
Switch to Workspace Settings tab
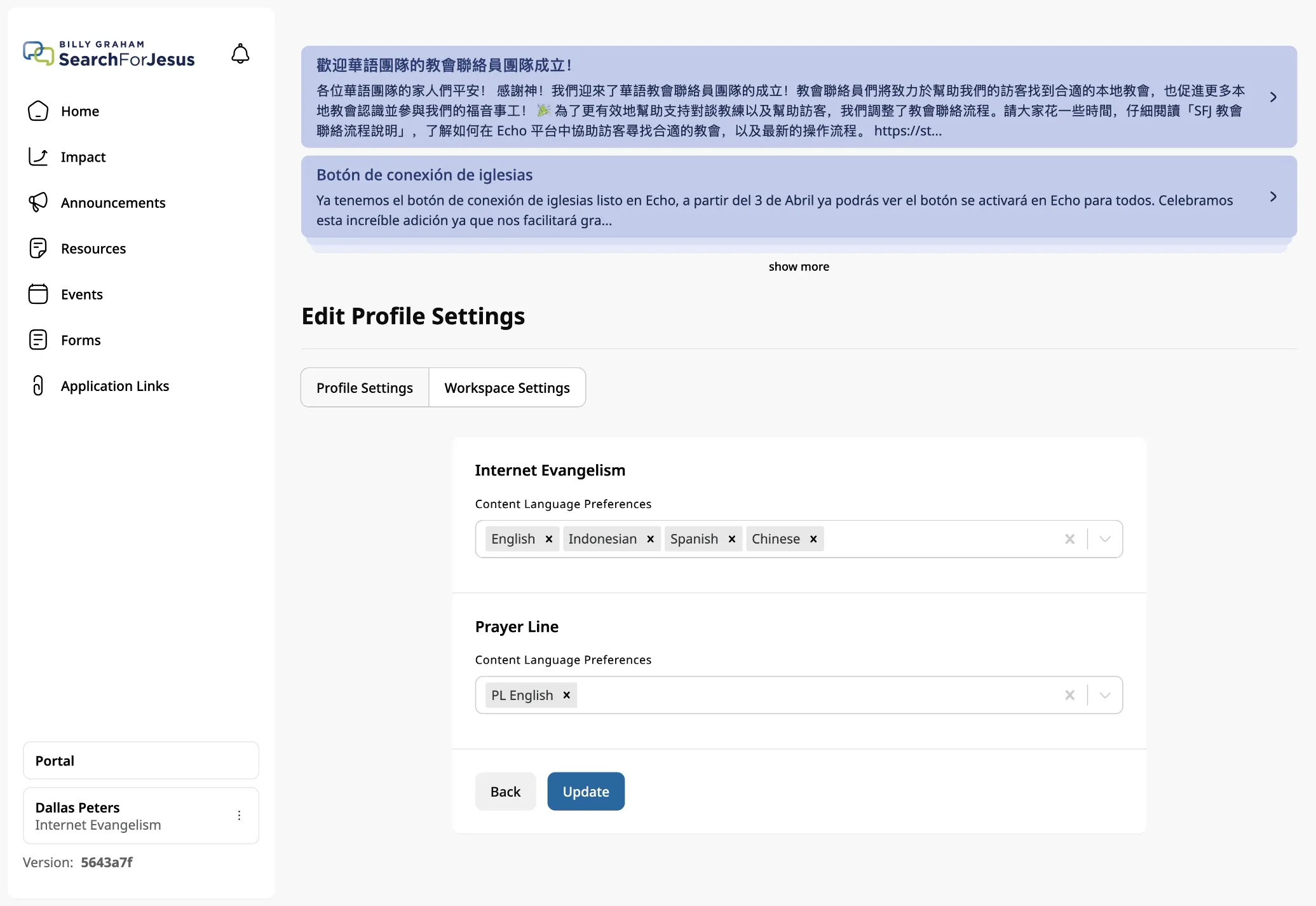pyautogui.click(x=506, y=388)
